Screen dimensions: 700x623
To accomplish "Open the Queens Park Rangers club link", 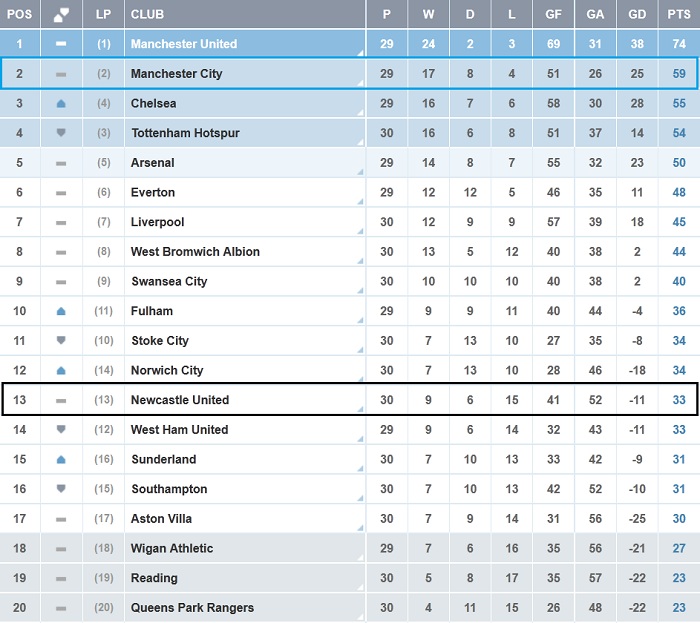I will [x=192, y=608].
